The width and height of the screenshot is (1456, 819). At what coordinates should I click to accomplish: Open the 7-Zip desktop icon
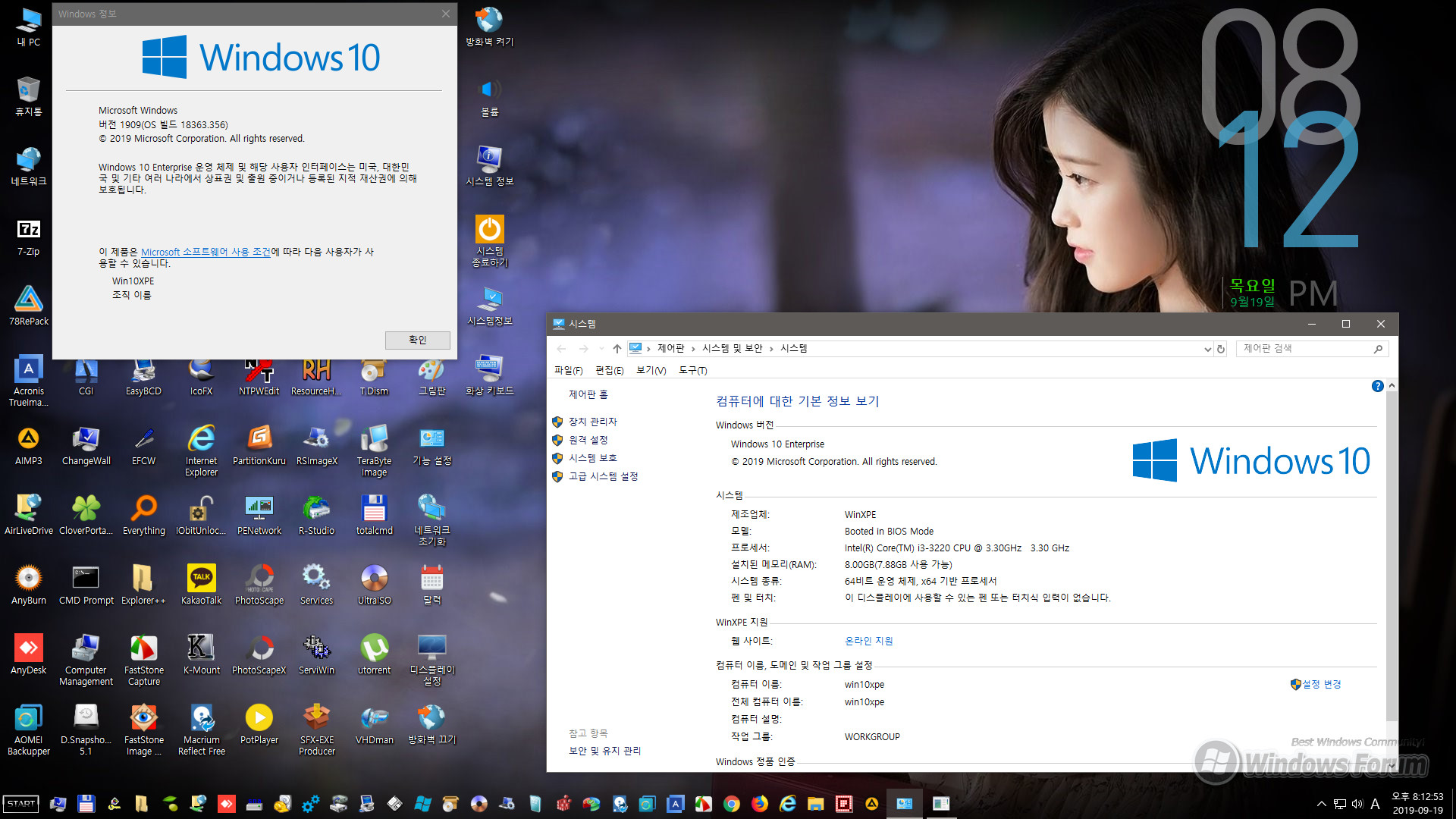coord(28,237)
